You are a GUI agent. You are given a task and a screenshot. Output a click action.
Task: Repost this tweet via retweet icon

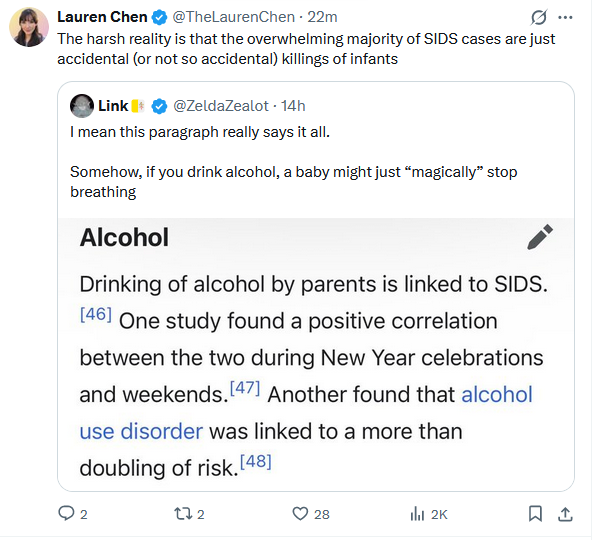pyautogui.click(x=183, y=514)
